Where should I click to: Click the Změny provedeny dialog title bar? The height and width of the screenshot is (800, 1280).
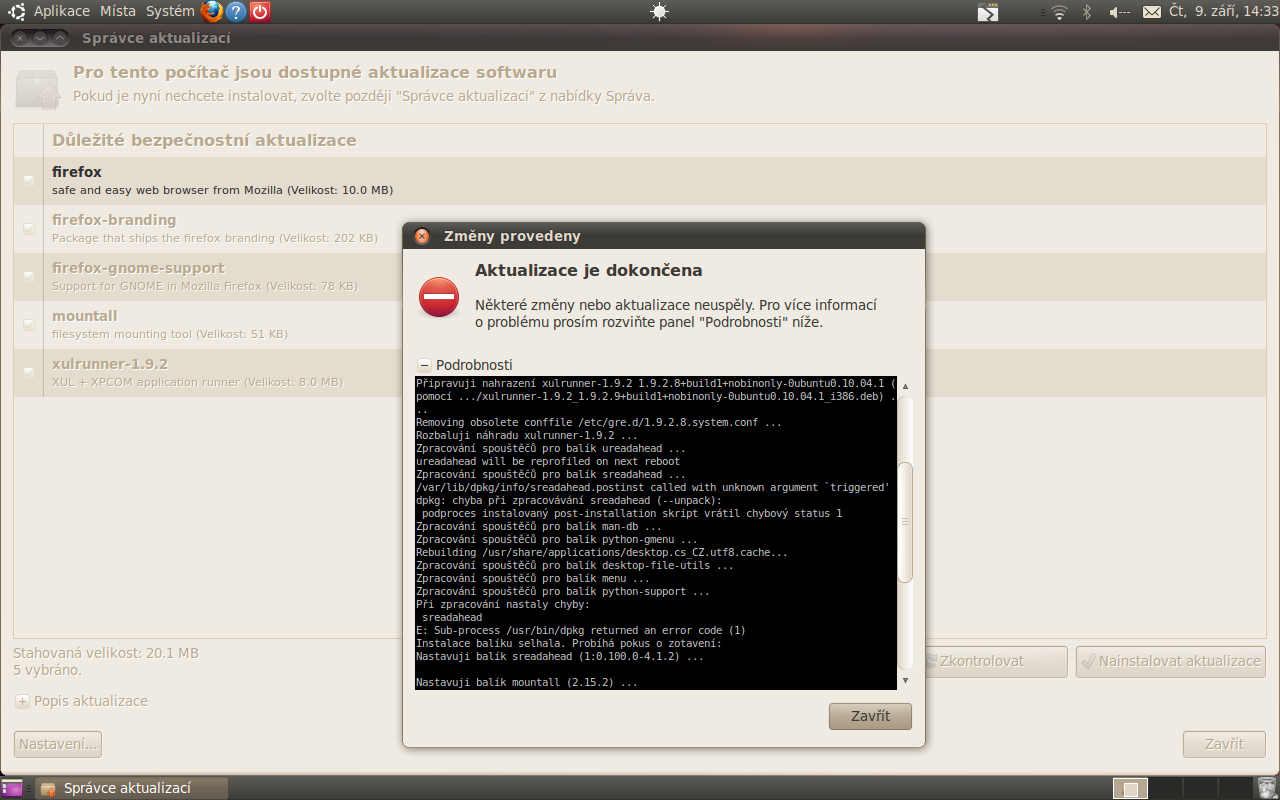pyautogui.click(x=664, y=236)
